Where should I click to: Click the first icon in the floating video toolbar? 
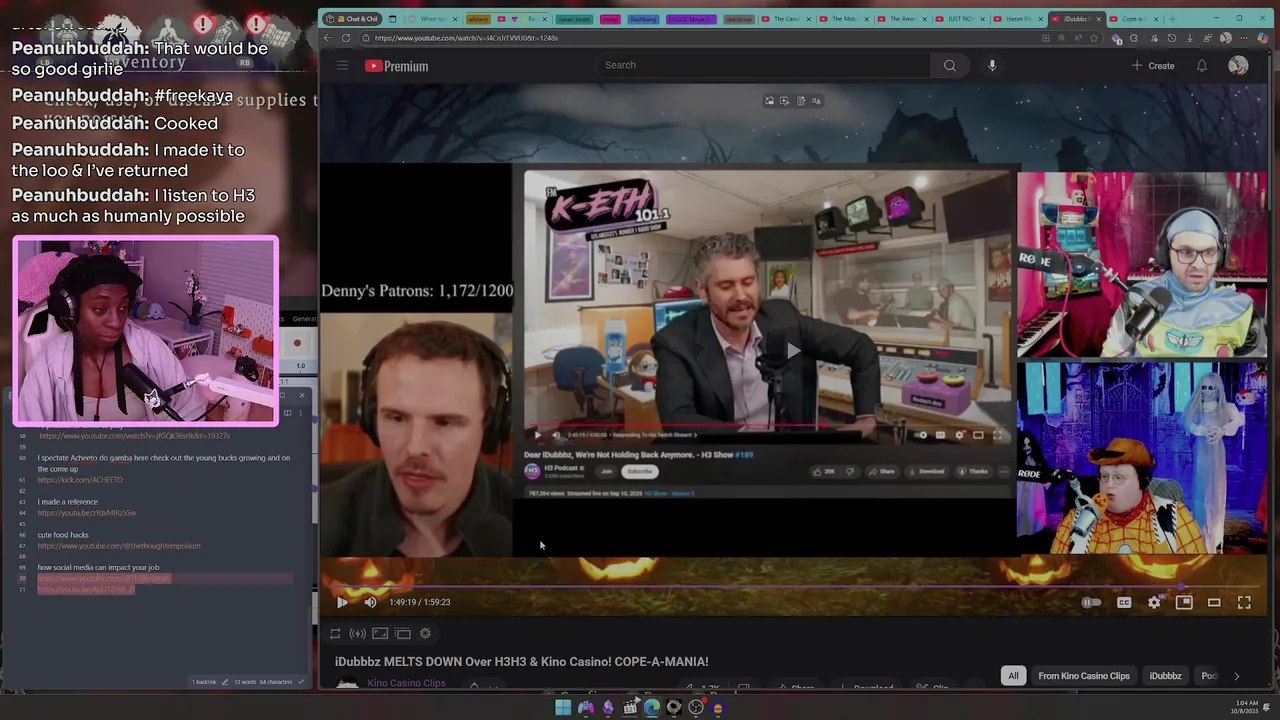(x=769, y=101)
